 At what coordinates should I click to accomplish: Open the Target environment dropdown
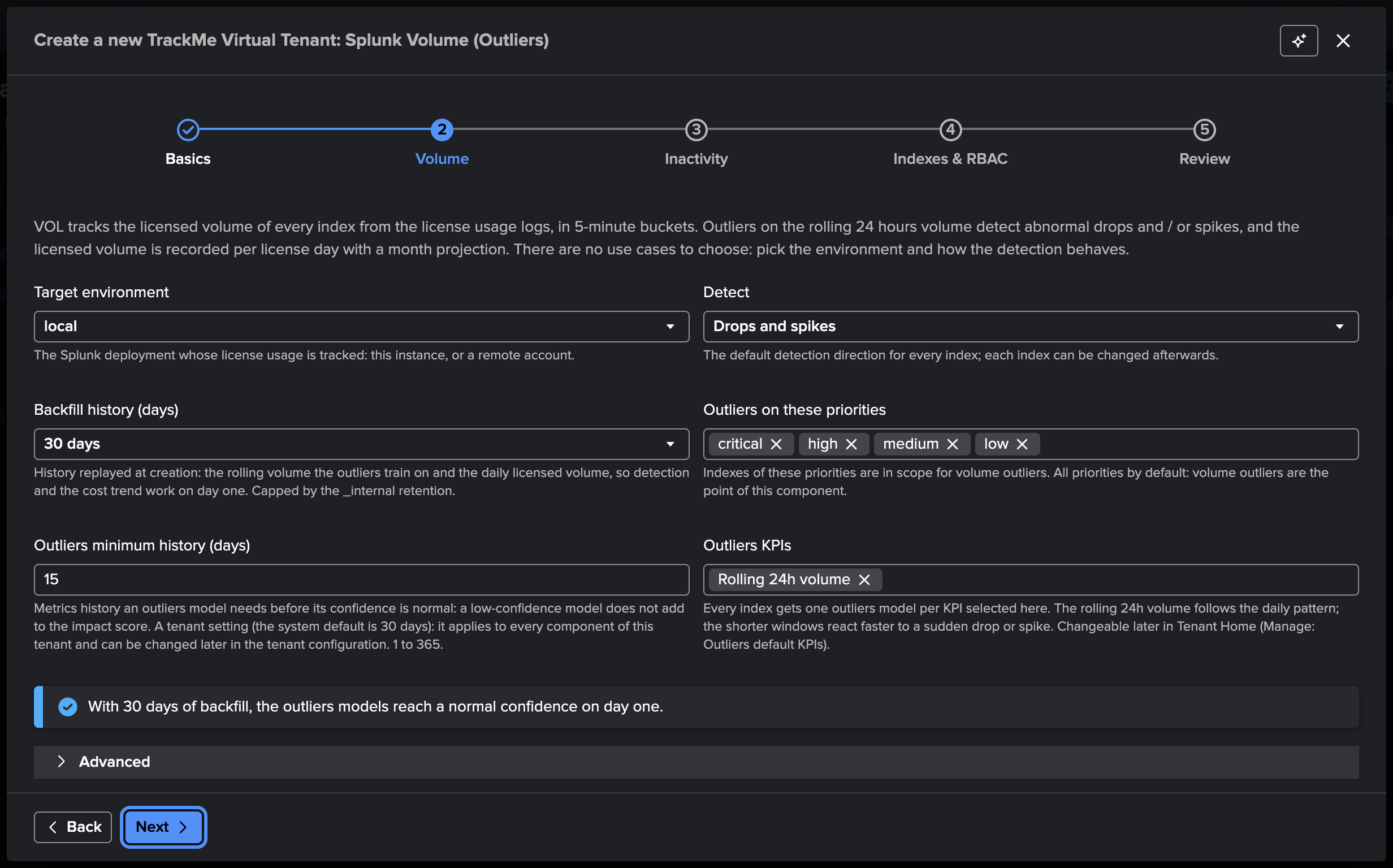[x=361, y=327]
